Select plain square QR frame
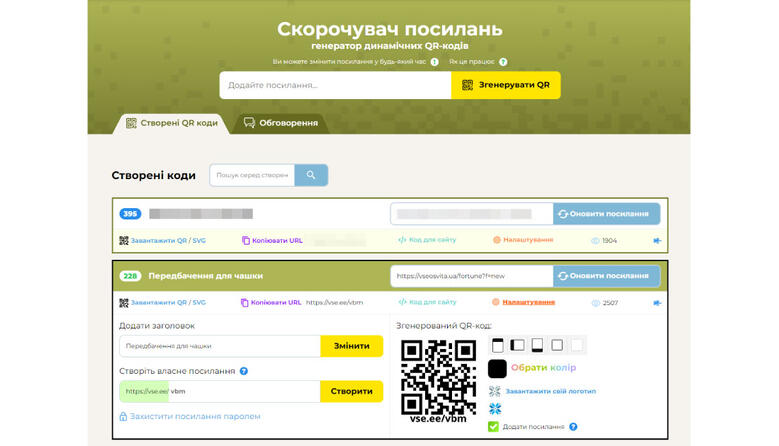 pyautogui.click(x=557, y=345)
